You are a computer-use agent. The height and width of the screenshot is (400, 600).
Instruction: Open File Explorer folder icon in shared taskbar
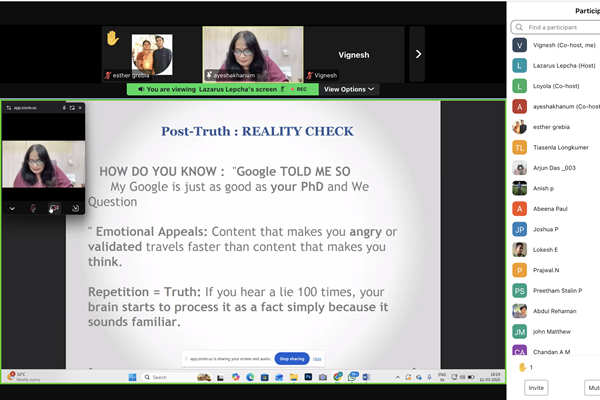293,377
